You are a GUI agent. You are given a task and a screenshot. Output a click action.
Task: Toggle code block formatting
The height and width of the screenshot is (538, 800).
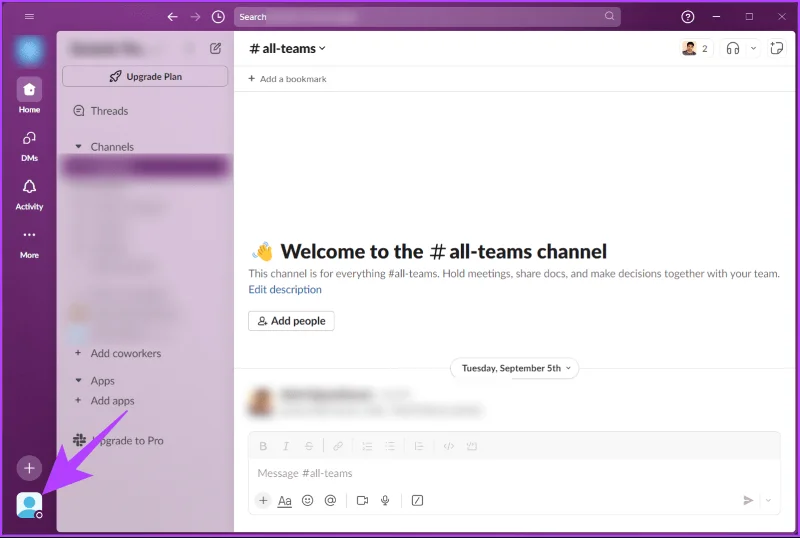471,446
